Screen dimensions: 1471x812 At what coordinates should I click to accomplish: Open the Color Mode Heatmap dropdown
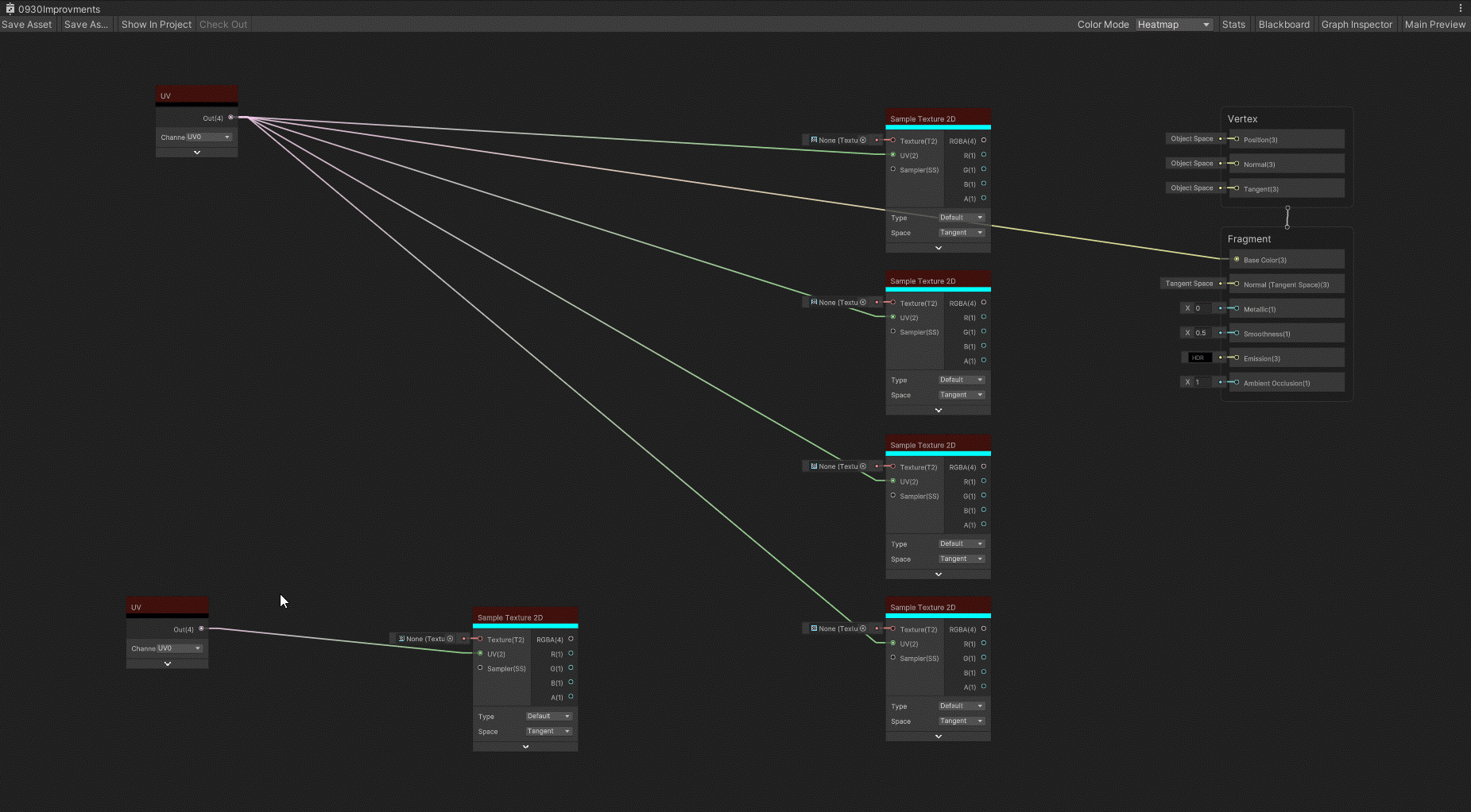click(x=1174, y=24)
